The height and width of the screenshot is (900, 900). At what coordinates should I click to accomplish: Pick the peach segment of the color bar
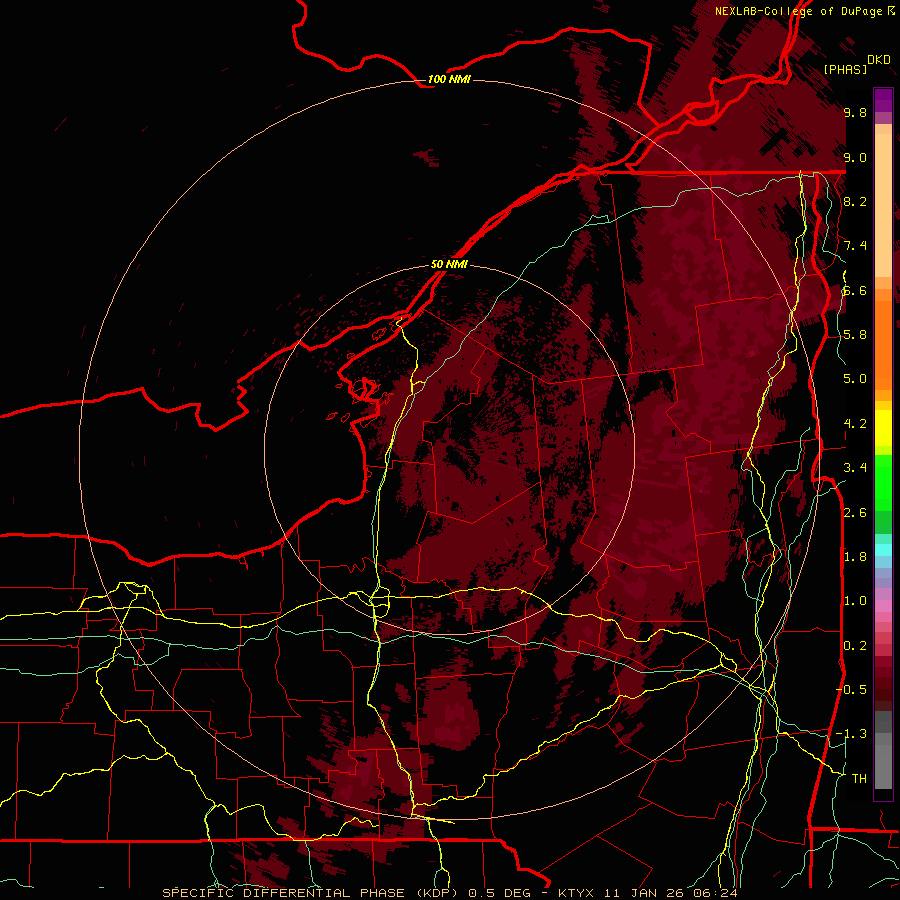(883, 205)
